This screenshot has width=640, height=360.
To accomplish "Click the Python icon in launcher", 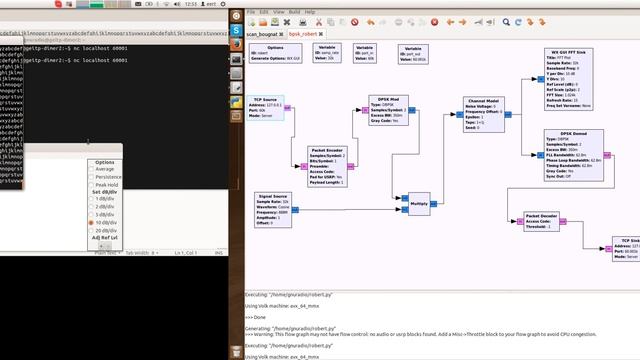I will [236, 102].
